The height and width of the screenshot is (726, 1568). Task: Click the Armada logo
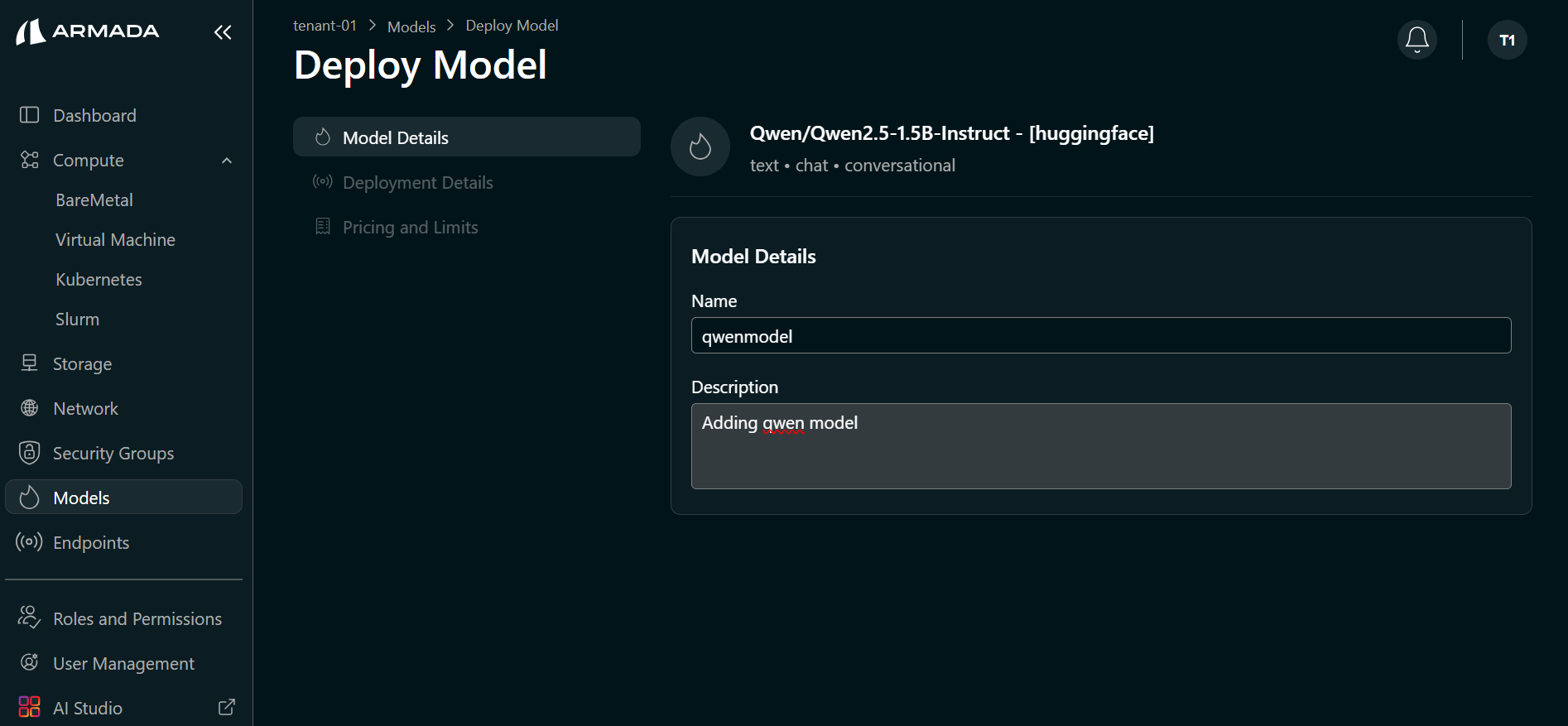point(87,31)
